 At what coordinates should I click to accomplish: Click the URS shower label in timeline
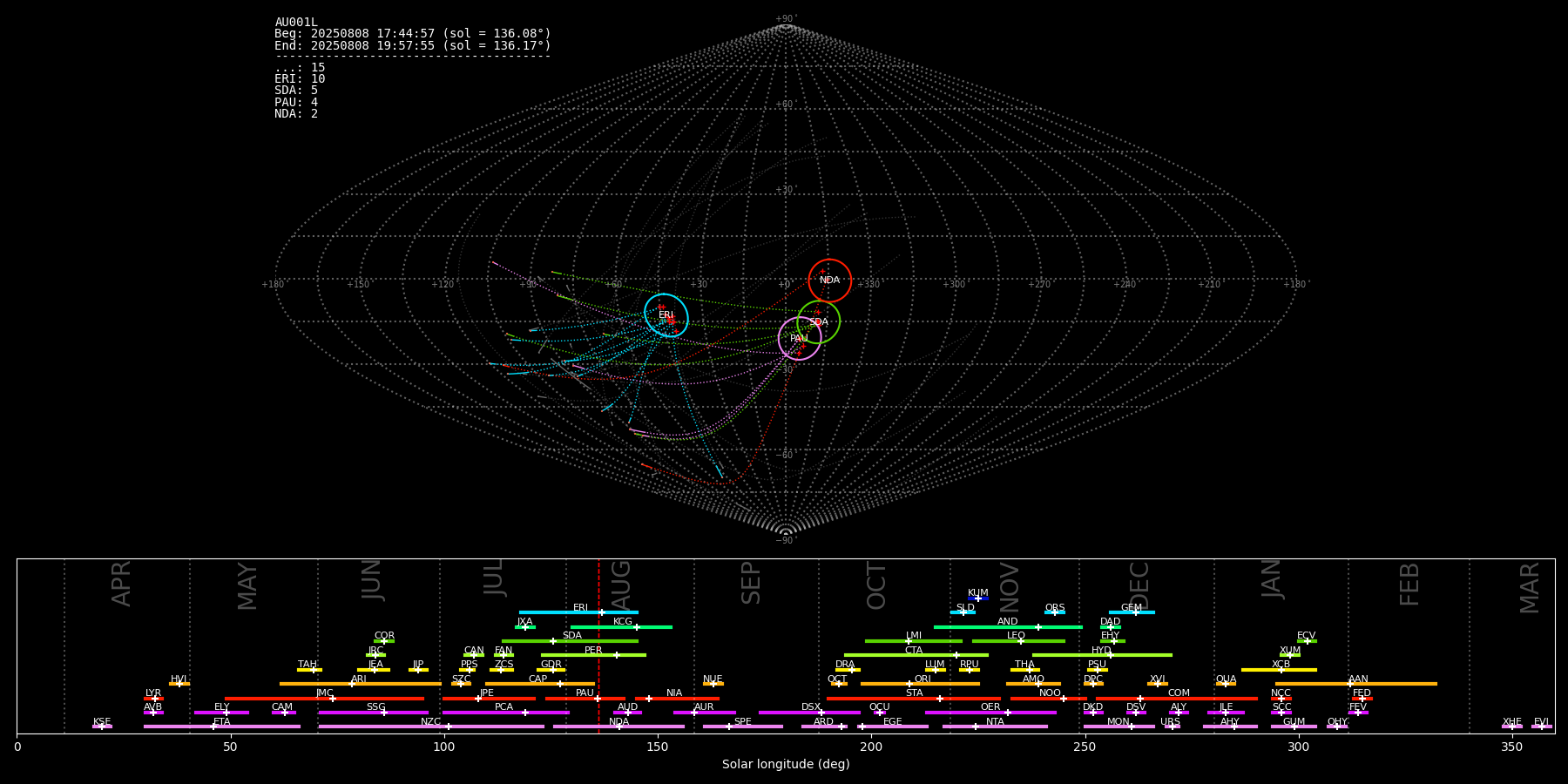click(x=1170, y=722)
